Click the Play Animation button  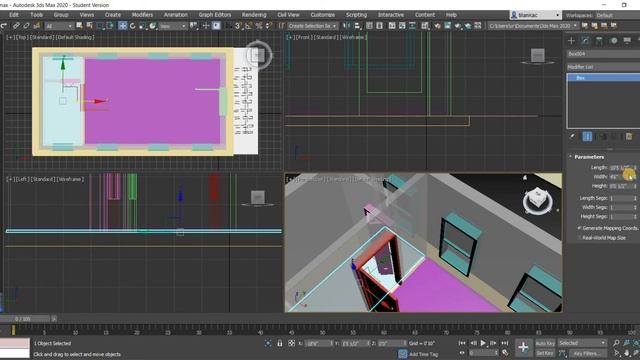click(483, 343)
